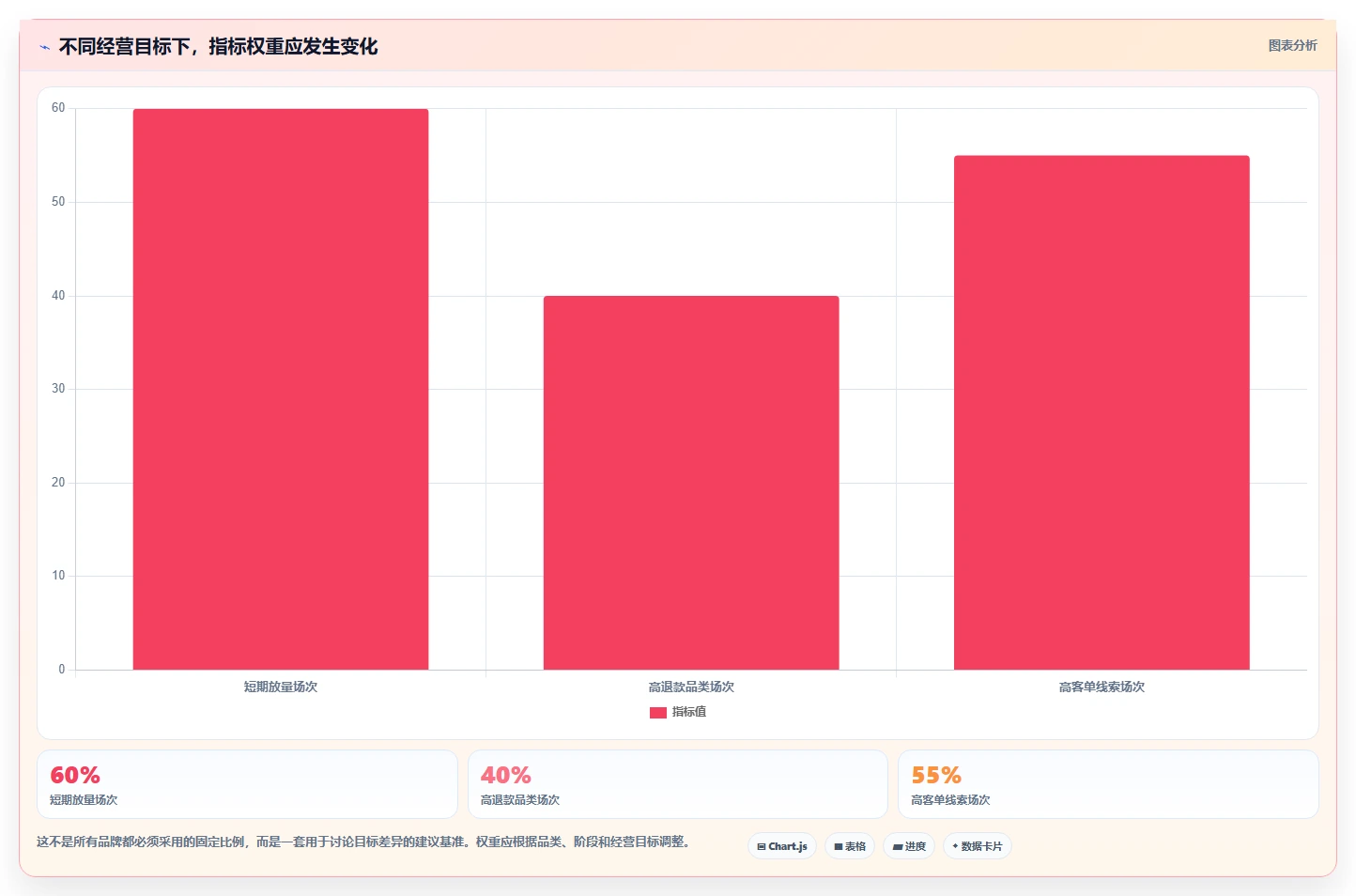
Task: Click the small icon before the title
Action: pos(44,47)
